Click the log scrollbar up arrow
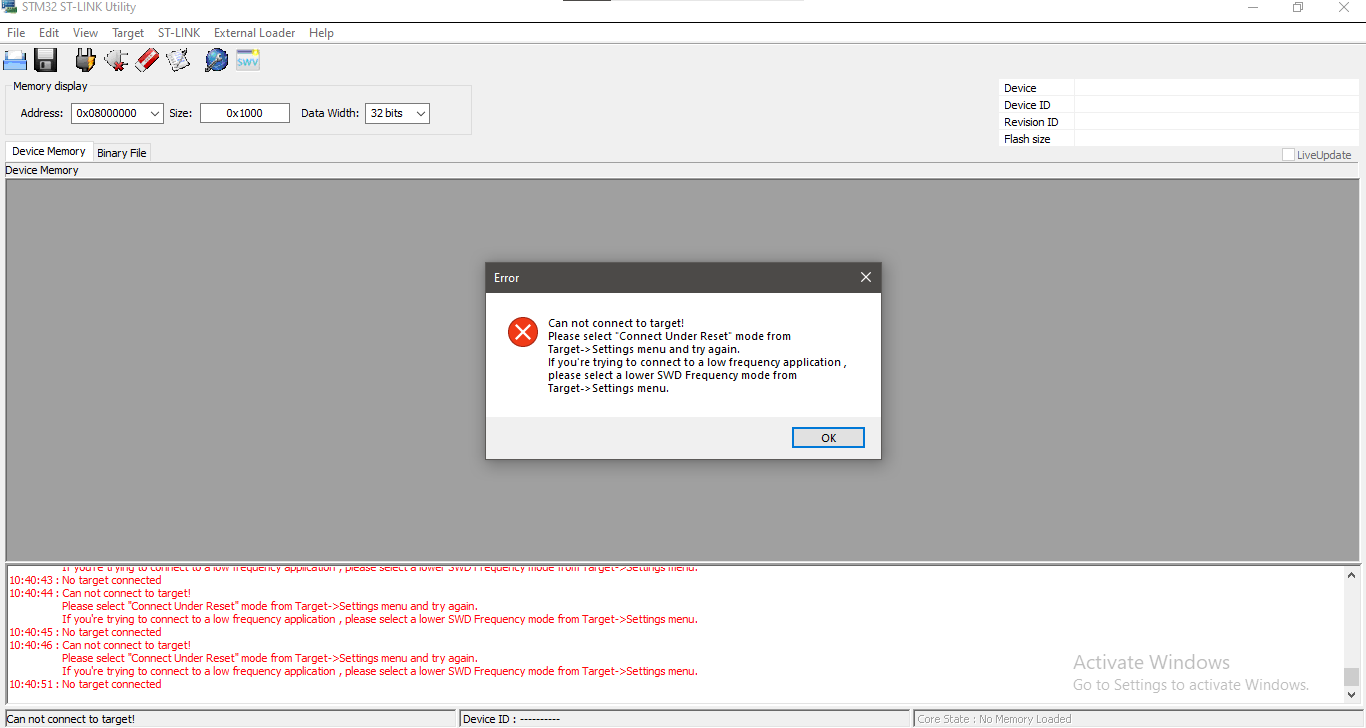The width and height of the screenshot is (1366, 728). coord(1352,576)
